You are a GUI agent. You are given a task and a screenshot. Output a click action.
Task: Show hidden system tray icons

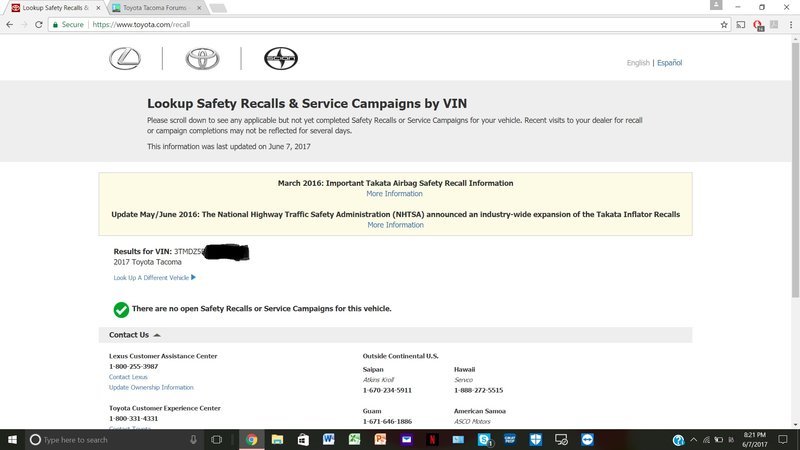pos(693,439)
